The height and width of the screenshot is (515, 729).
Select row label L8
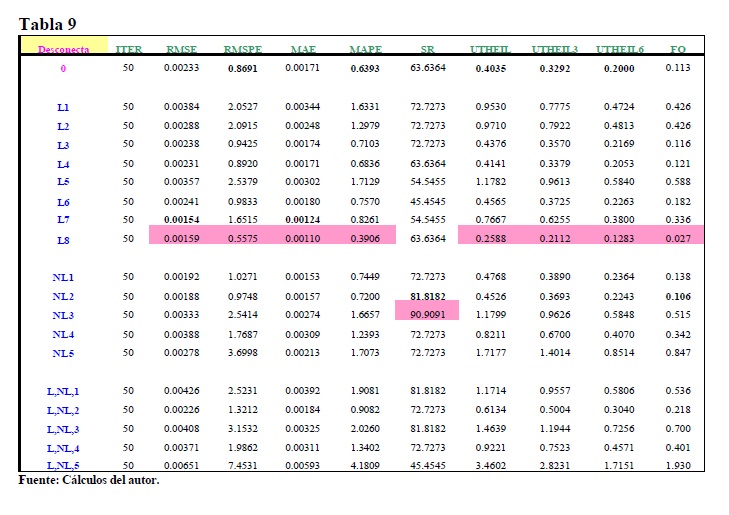63,239
